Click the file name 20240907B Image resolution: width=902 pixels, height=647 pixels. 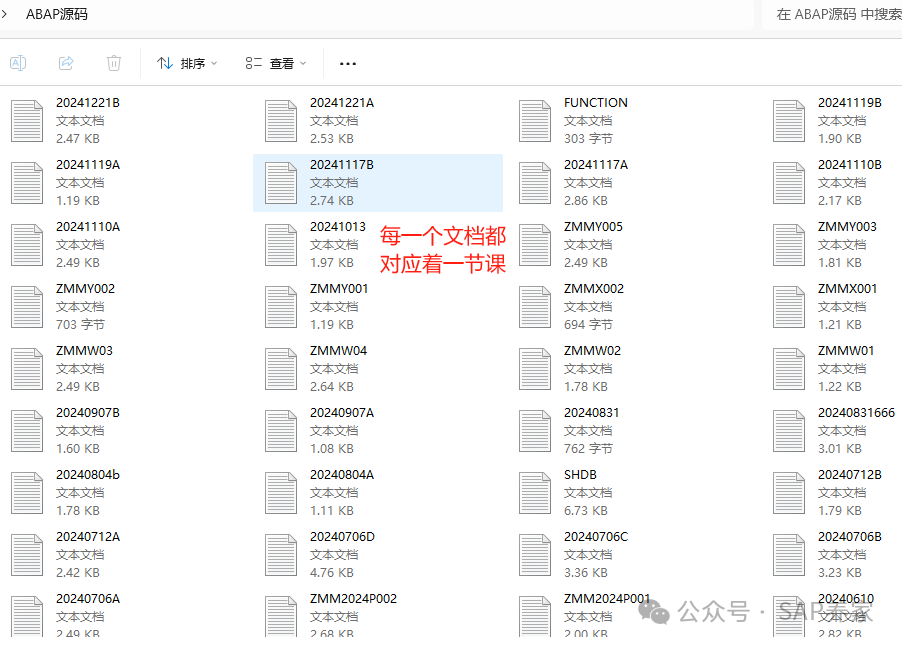88,413
